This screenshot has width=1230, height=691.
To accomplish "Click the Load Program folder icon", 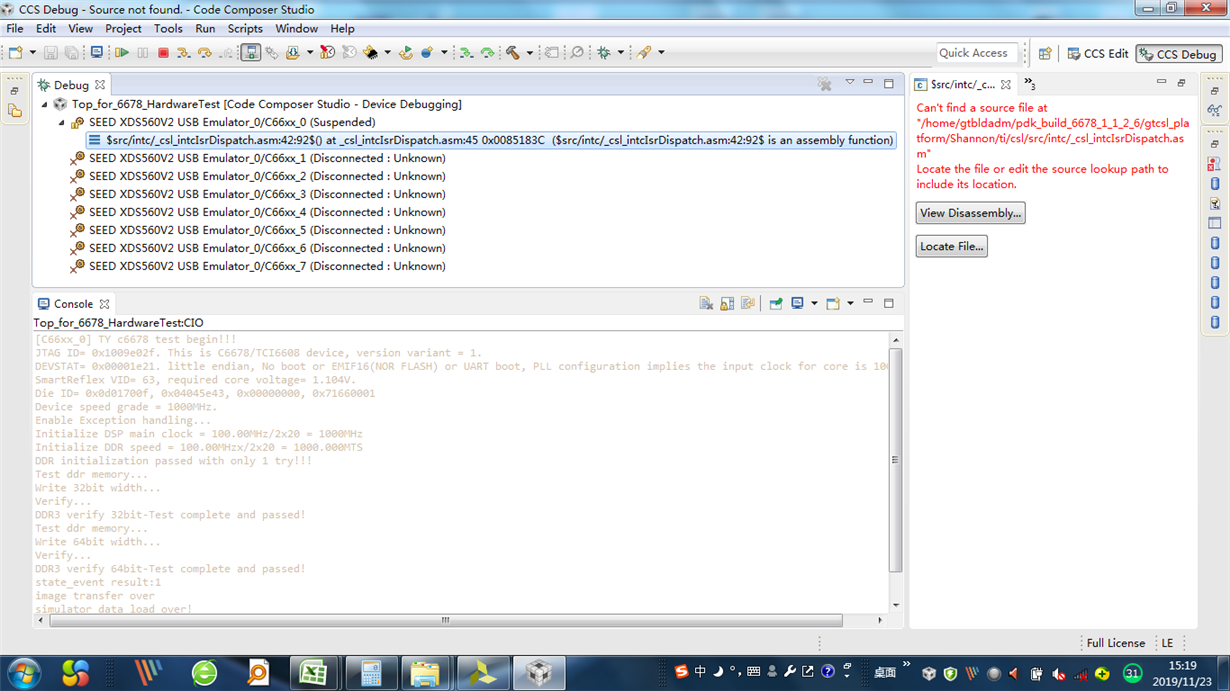I will (292, 52).
